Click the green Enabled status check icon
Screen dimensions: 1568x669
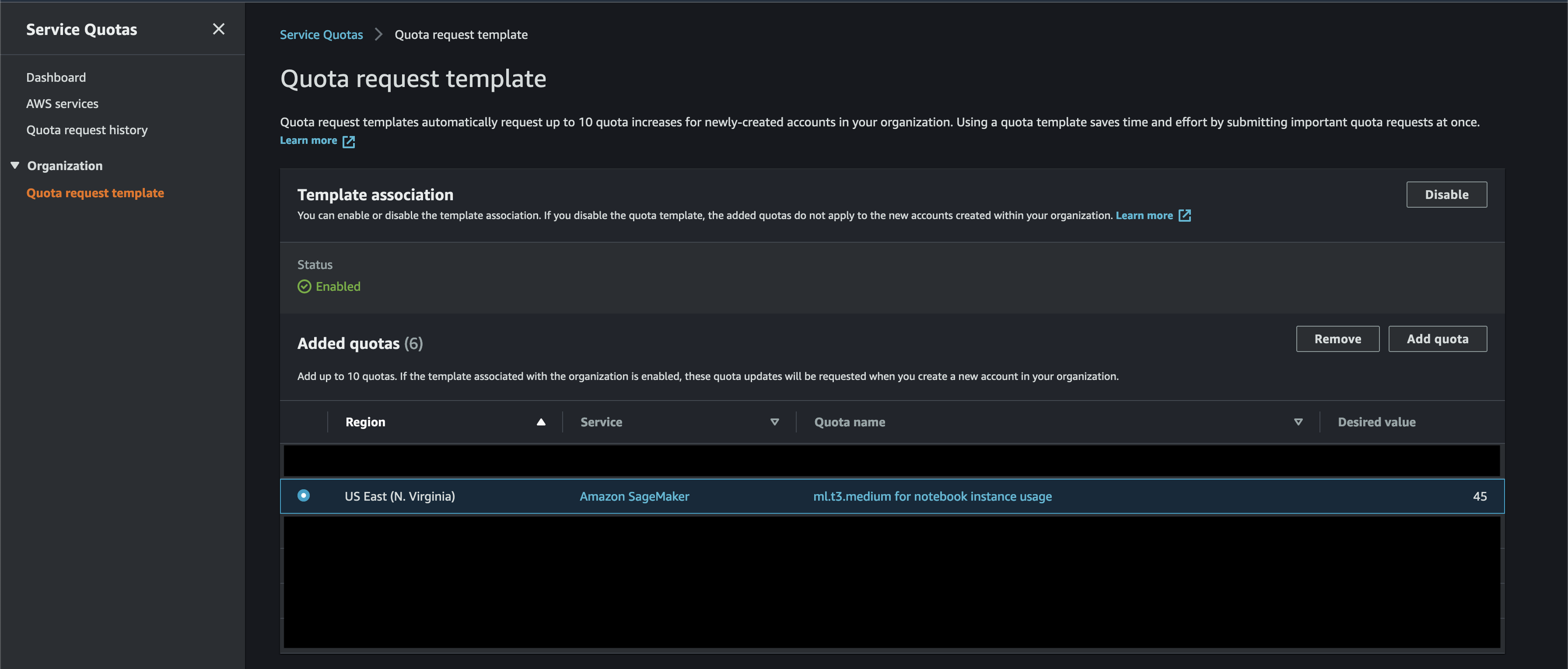click(x=304, y=286)
